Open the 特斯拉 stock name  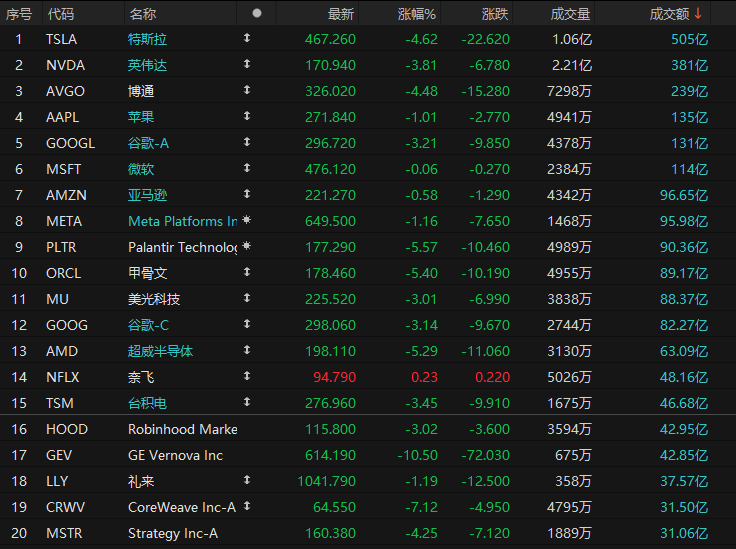(147, 39)
